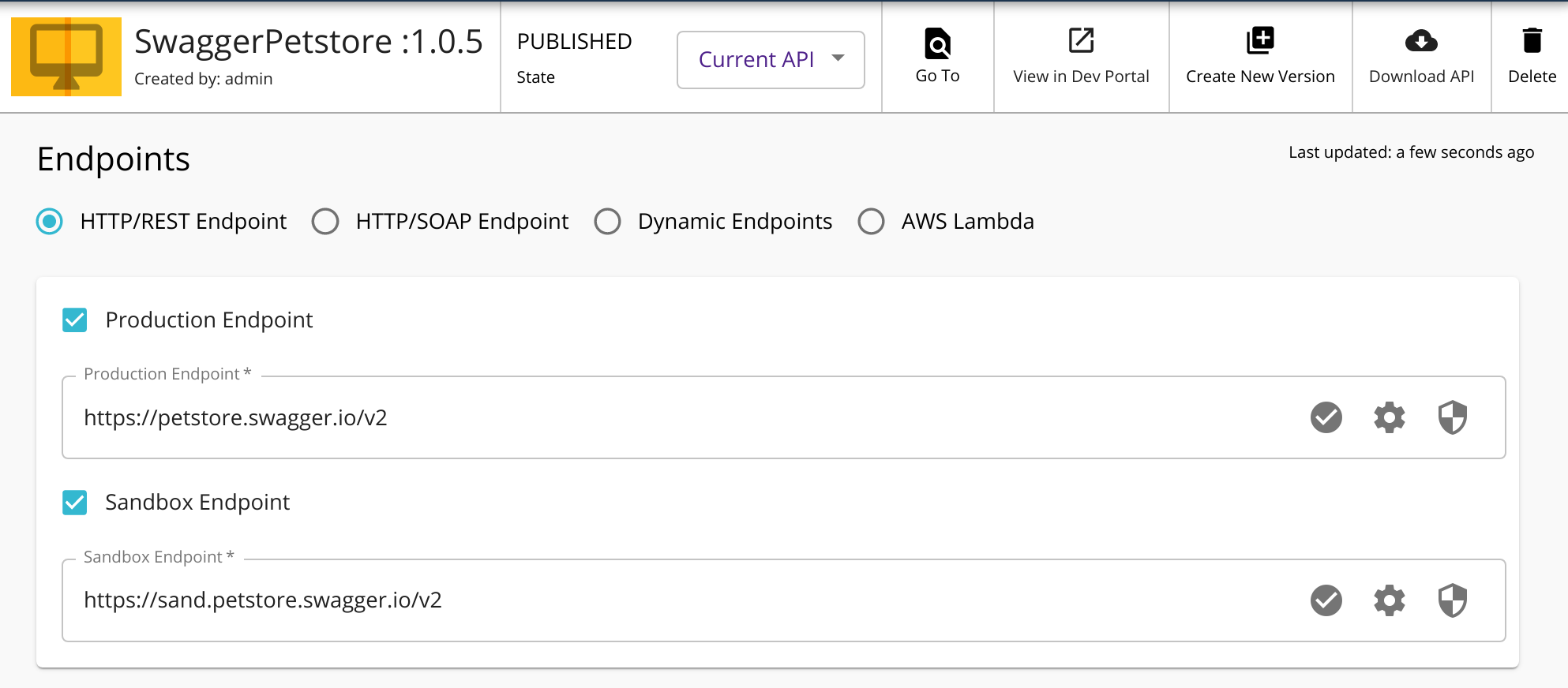Click the 'Created by: admin' text
The height and width of the screenshot is (688, 1568).
pyautogui.click(x=203, y=79)
